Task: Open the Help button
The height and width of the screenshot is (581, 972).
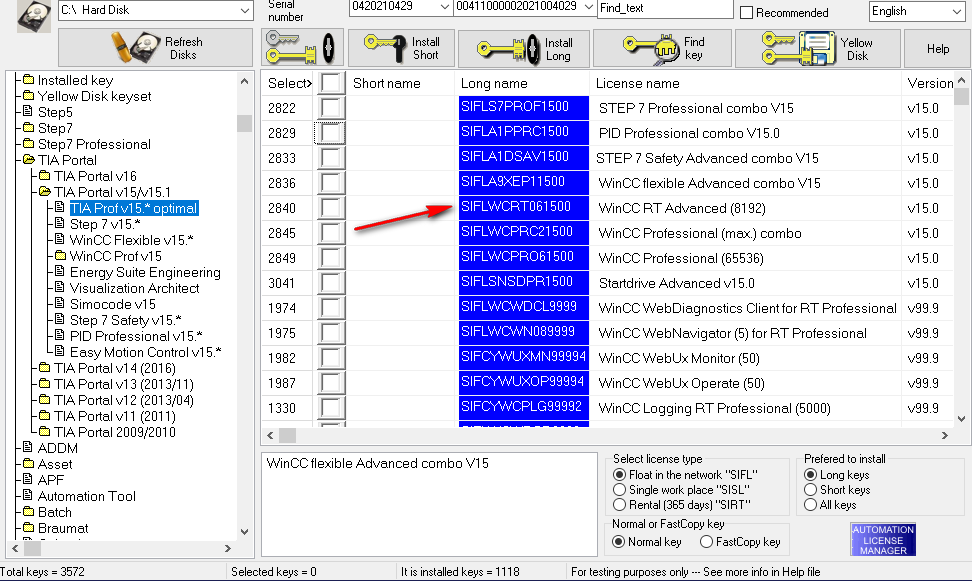Action: tap(937, 48)
